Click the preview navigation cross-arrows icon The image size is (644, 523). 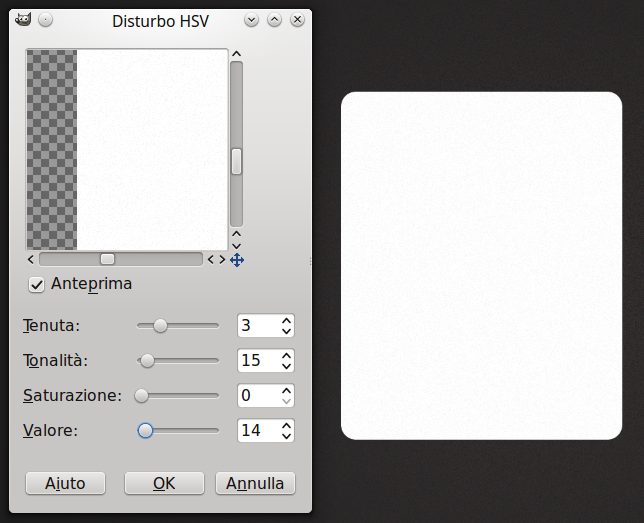click(x=237, y=260)
